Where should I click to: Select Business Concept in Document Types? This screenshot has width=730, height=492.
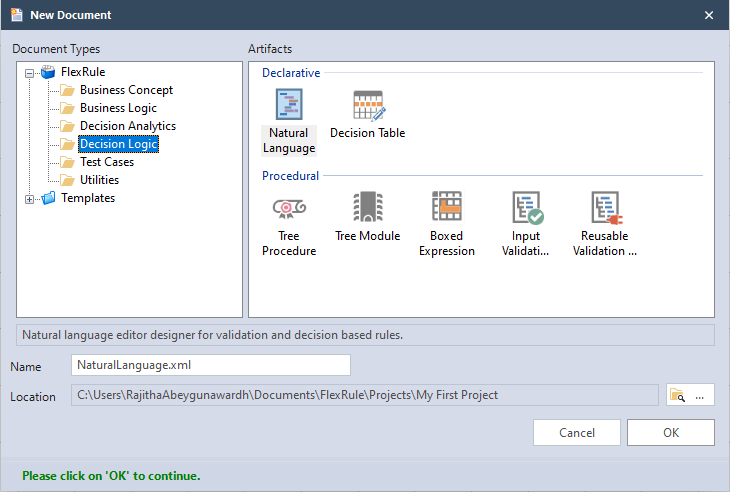126,90
